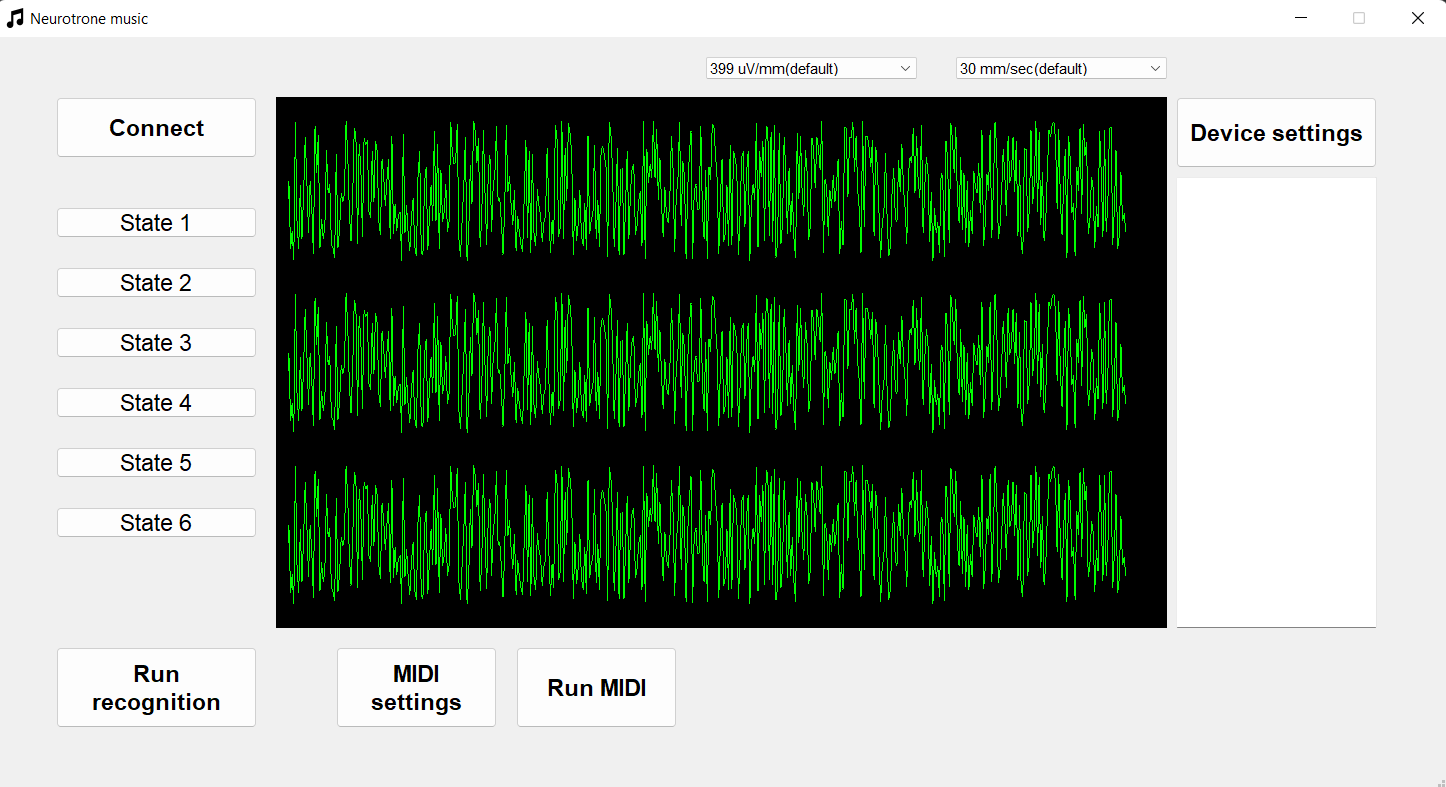Select State 1
The width and height of the screenshot is (1446, 787).
[156, 222]
